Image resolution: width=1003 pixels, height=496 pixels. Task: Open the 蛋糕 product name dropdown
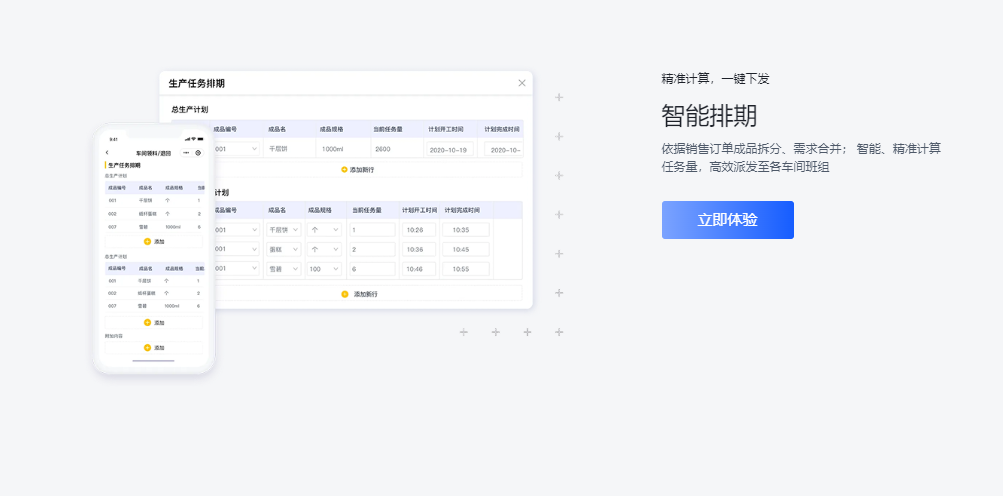click(283, 249)
